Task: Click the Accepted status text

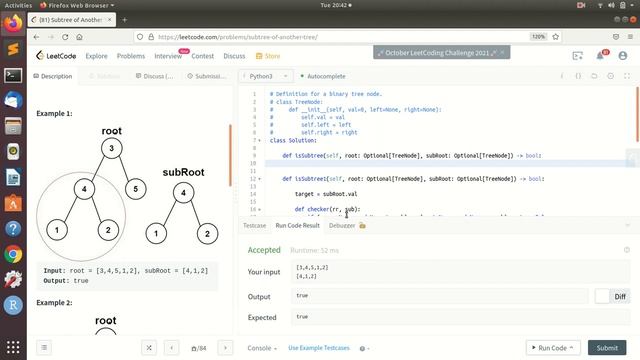Action: click(264, 250)
